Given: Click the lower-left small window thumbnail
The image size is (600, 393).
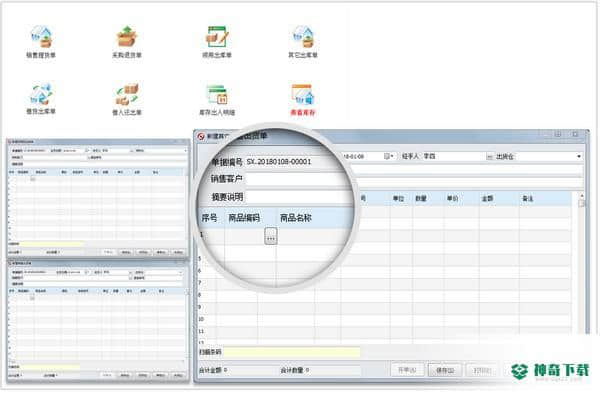Looking at the screenshot, I should coord(98,321).
